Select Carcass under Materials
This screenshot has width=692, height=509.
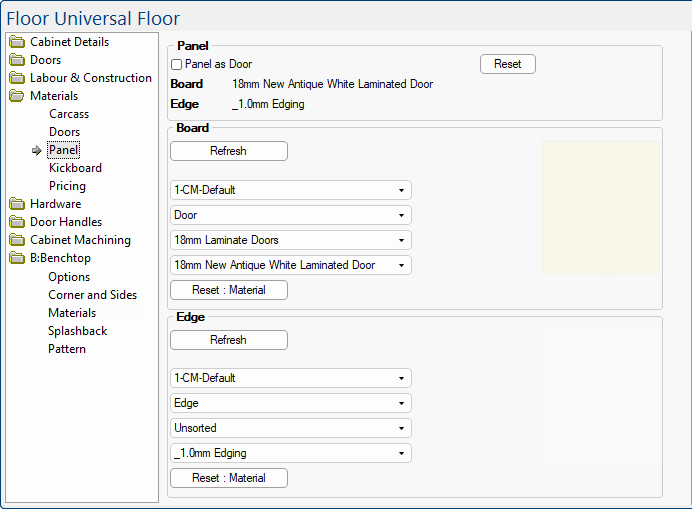(x=69, y=114)
